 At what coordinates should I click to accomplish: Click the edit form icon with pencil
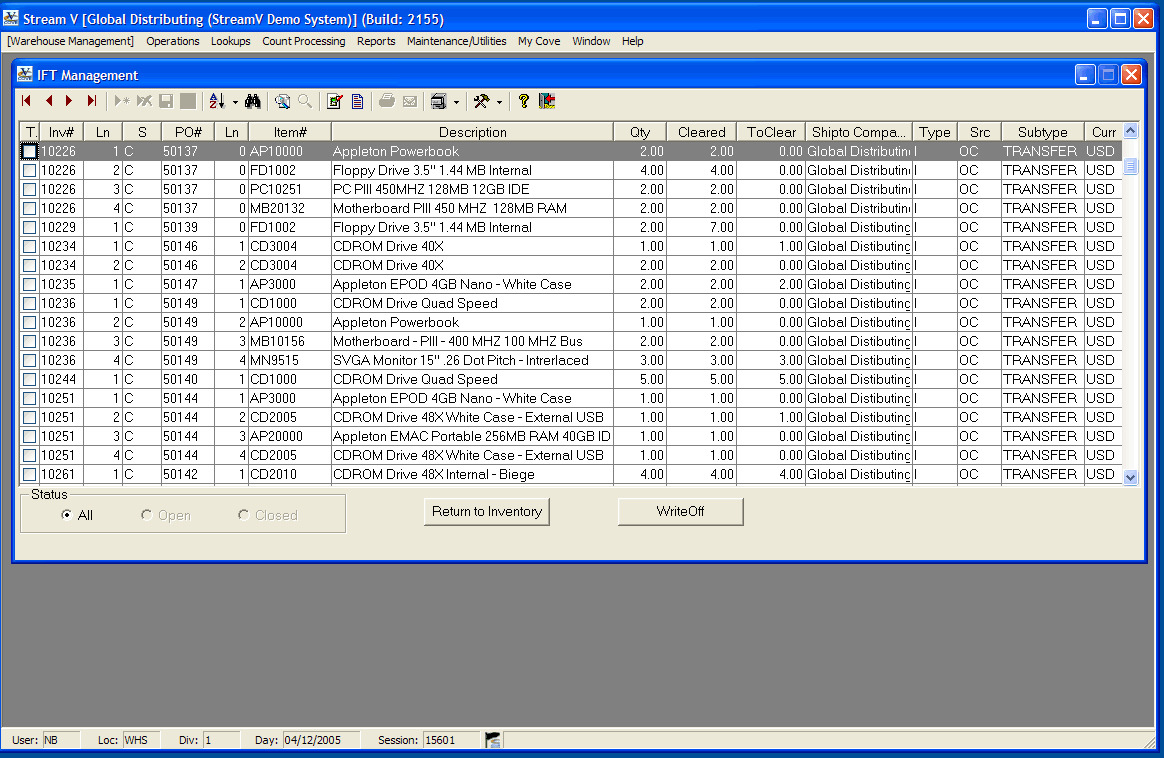(x=335, y=101)
